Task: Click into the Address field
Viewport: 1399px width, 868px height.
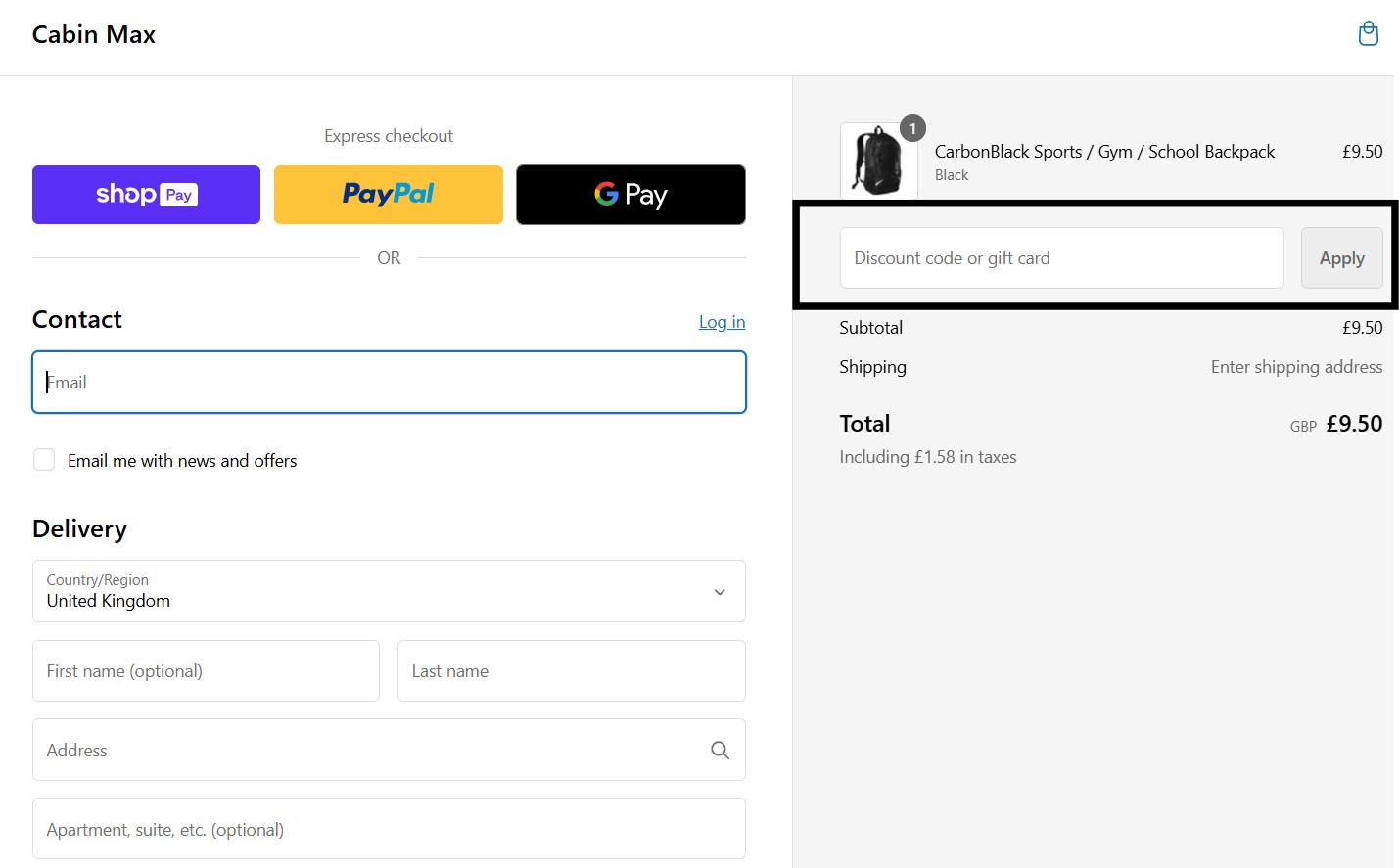Action: click(x=389, y=751)
